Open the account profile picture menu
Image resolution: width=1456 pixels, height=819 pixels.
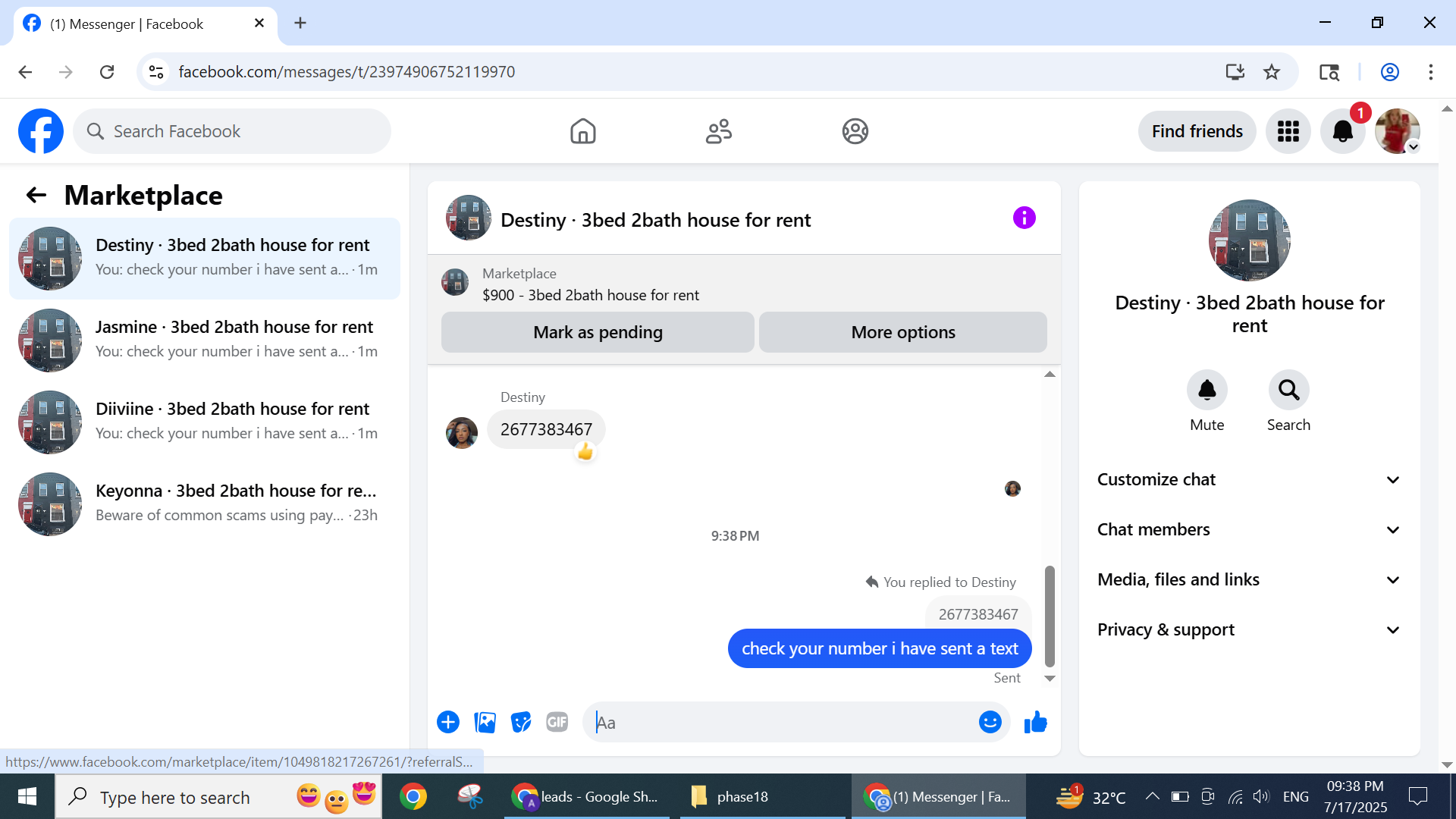(x=1398, y=131)
